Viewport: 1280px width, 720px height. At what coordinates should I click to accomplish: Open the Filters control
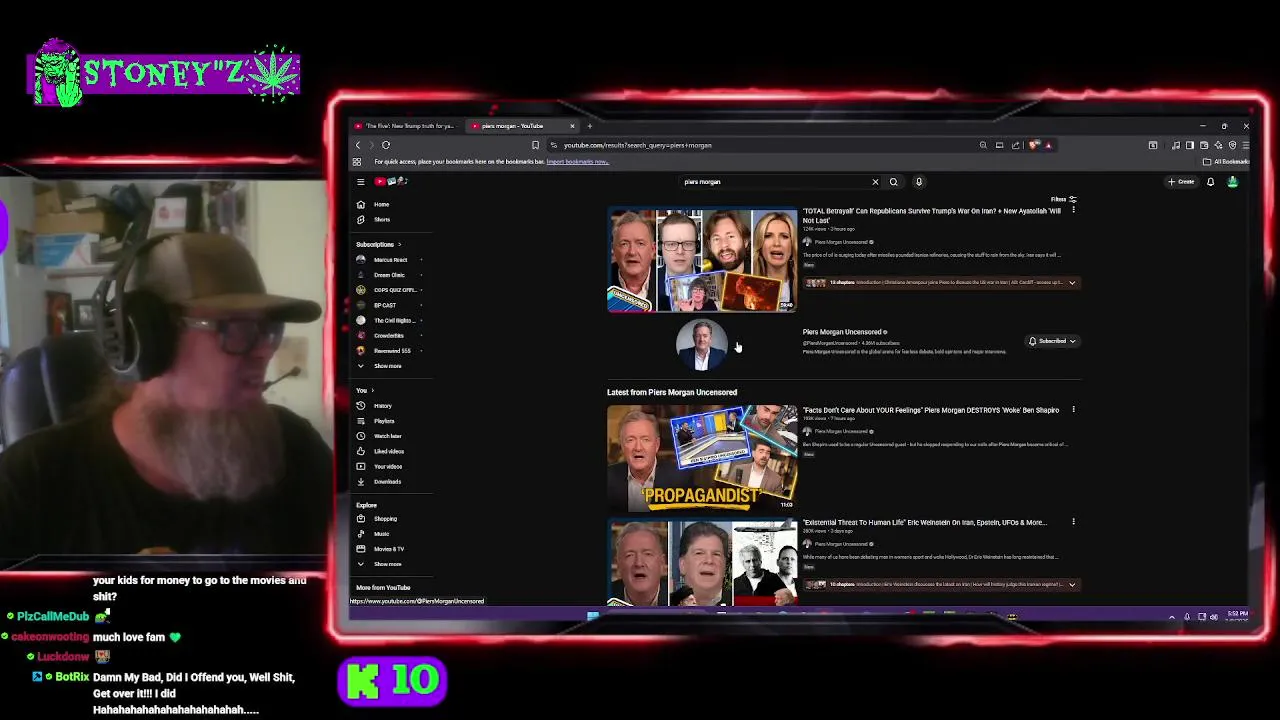(1063, 199)
